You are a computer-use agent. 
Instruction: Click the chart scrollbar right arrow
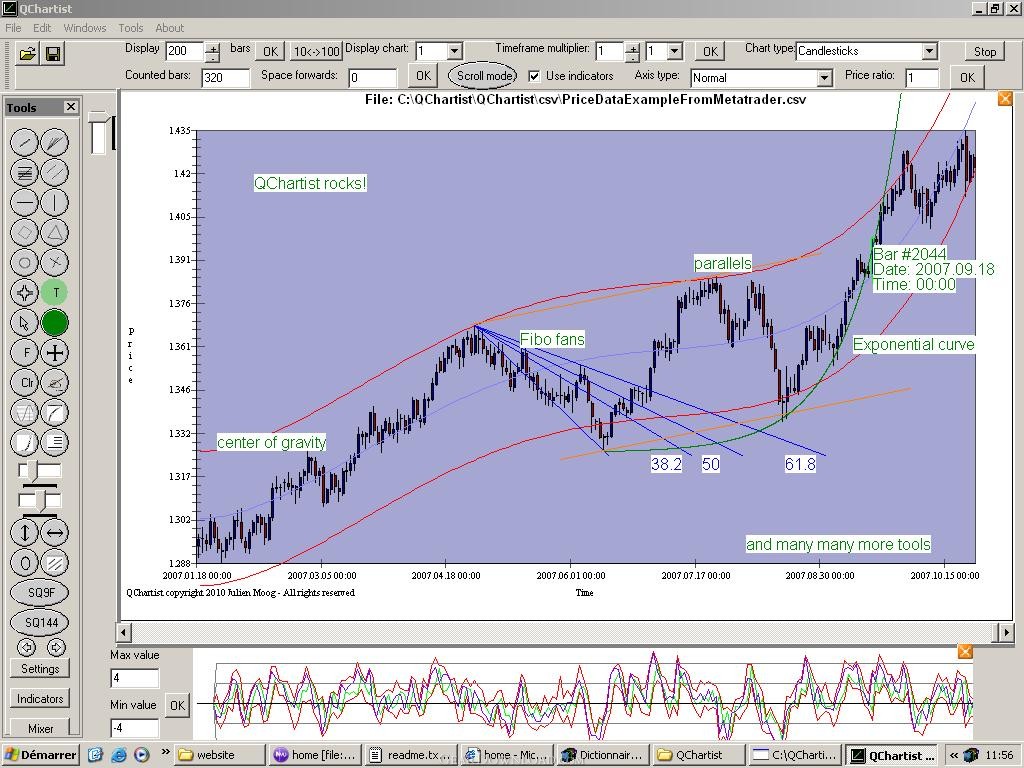pyautogui.click(x=1006, y=632)
